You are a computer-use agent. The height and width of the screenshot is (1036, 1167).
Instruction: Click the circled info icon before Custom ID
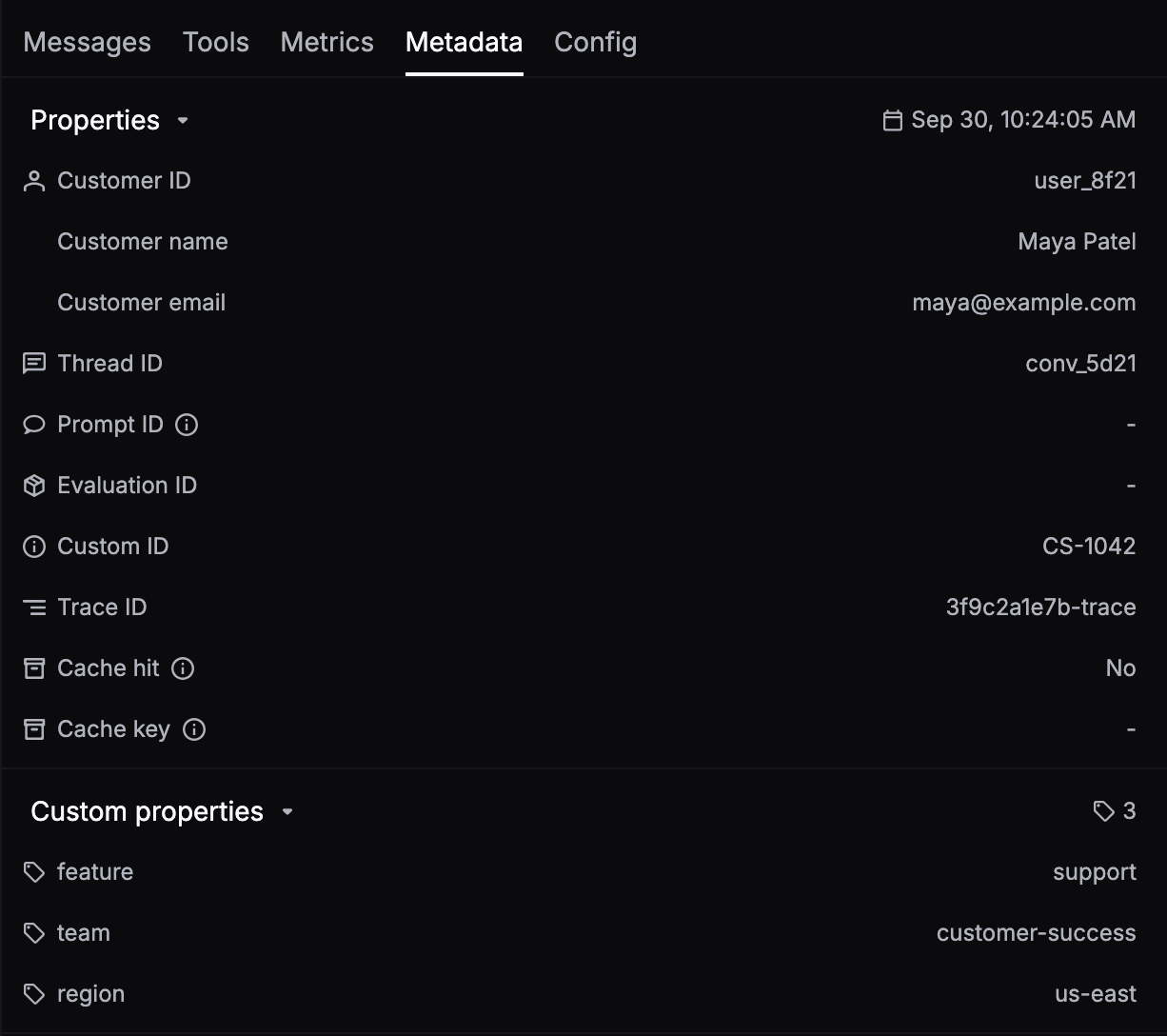[34, 547]
